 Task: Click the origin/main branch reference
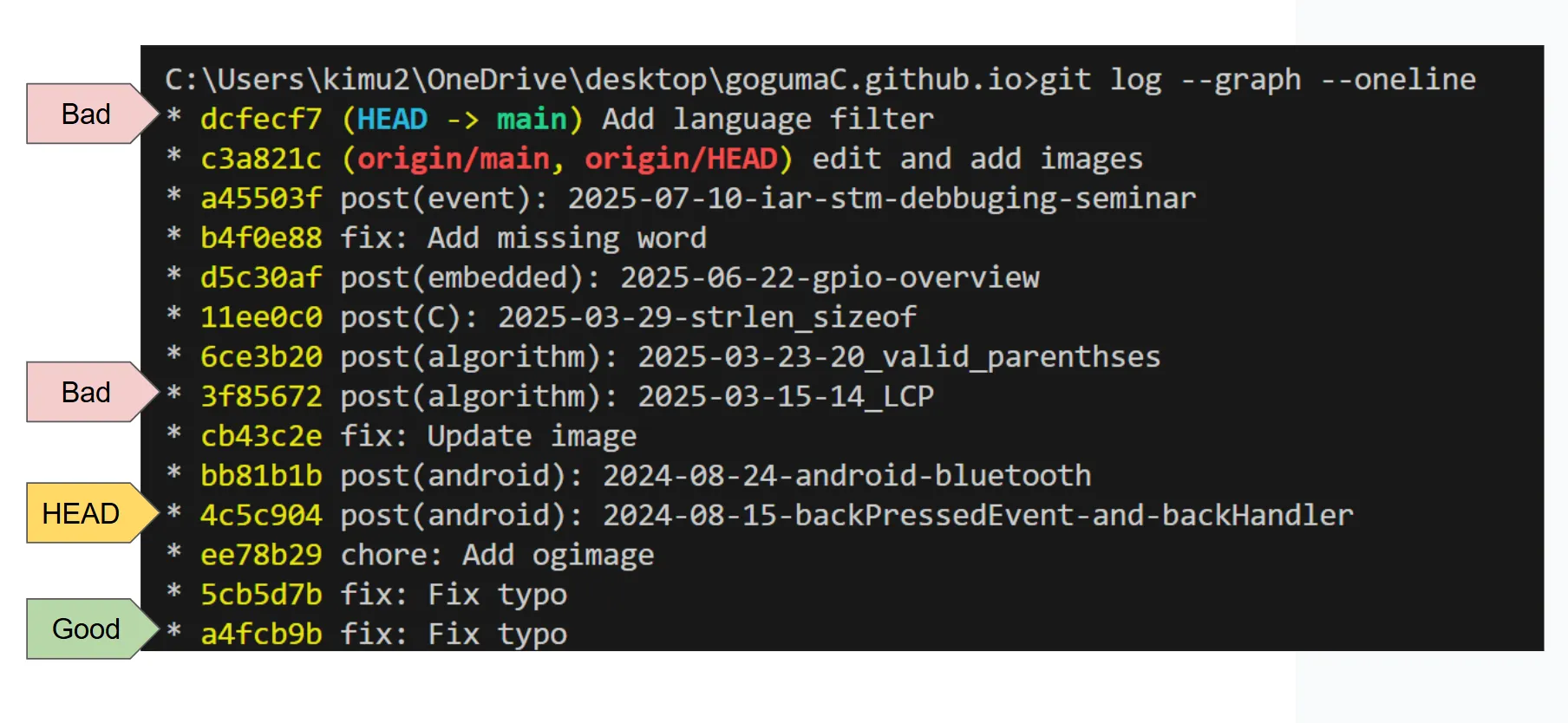point(453,159)
